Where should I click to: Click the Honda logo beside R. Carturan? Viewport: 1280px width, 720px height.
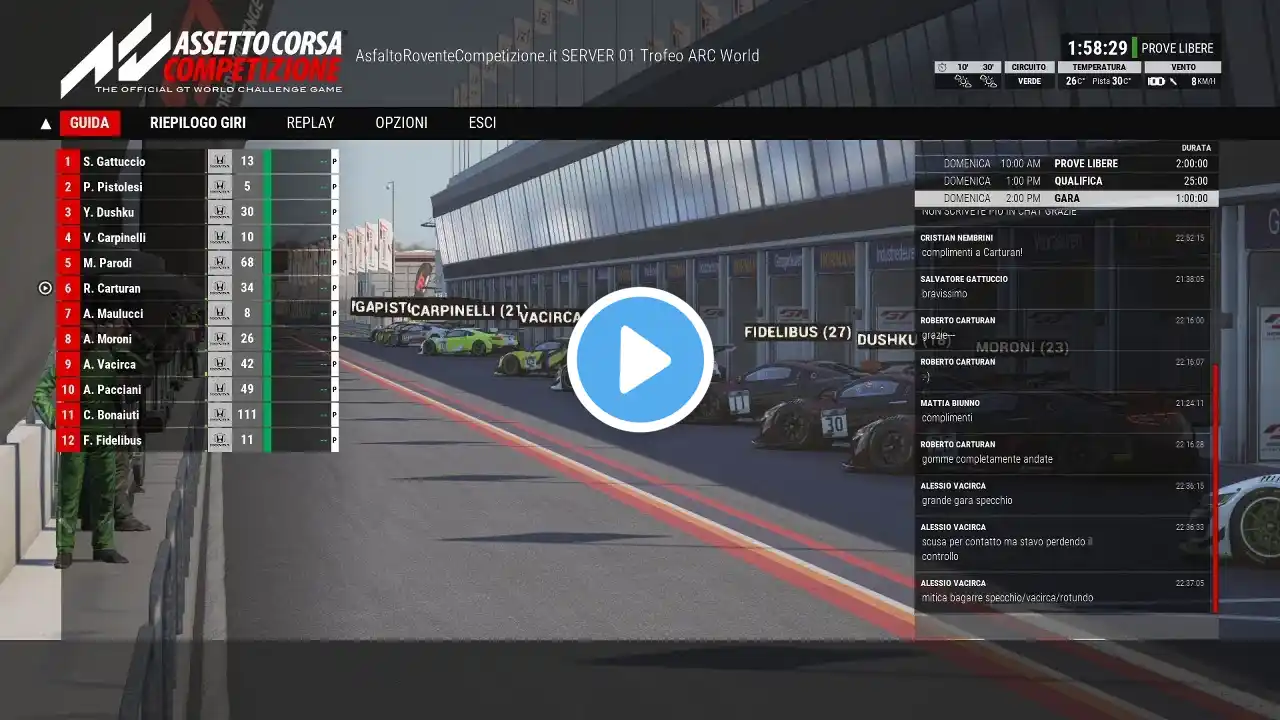click(220, 288)
